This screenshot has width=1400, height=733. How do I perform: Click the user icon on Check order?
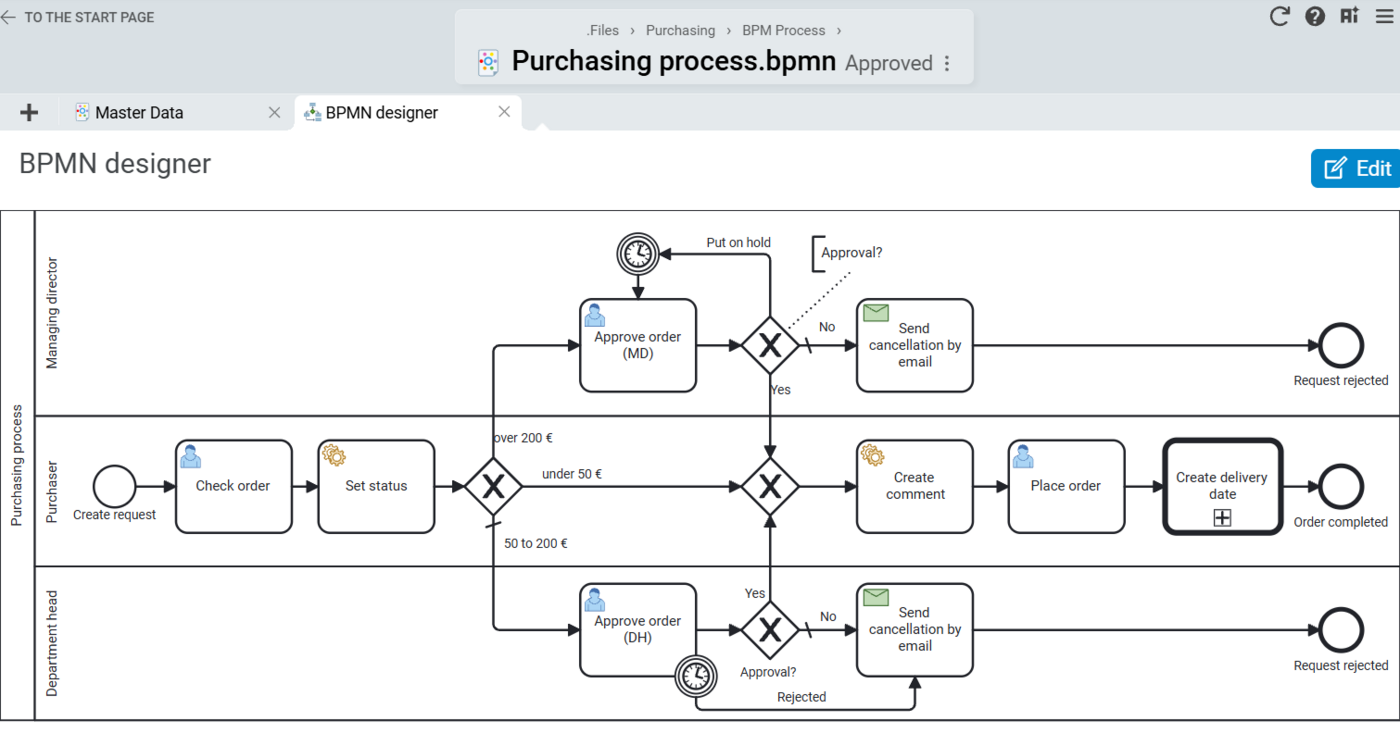tap(190, 457)
